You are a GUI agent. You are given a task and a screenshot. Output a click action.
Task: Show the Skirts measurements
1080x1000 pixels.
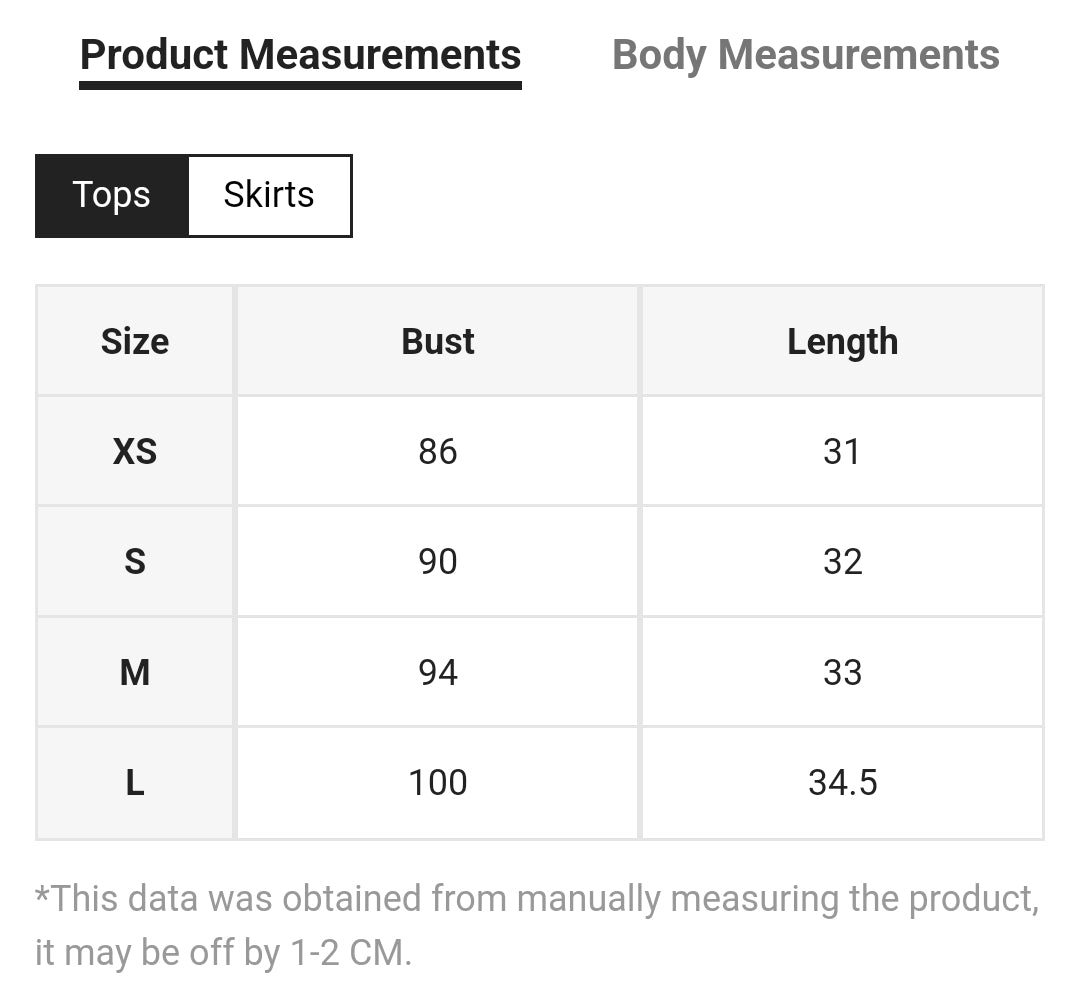[269, 195]
